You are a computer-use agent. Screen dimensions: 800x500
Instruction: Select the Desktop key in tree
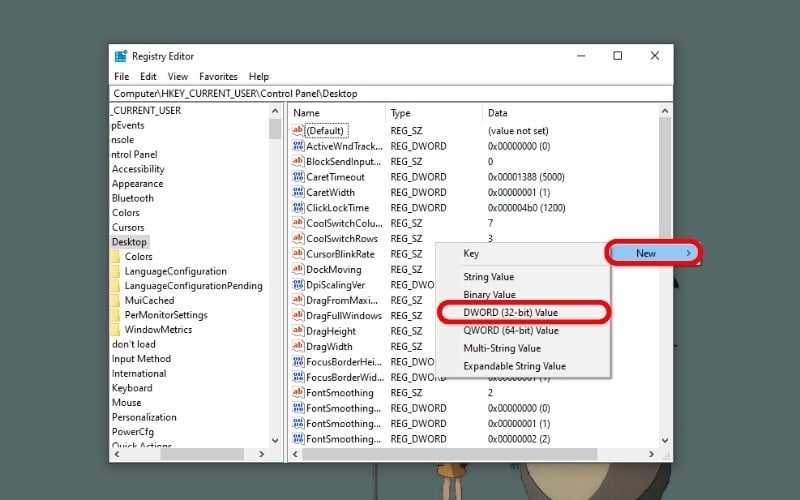point(129,242)
